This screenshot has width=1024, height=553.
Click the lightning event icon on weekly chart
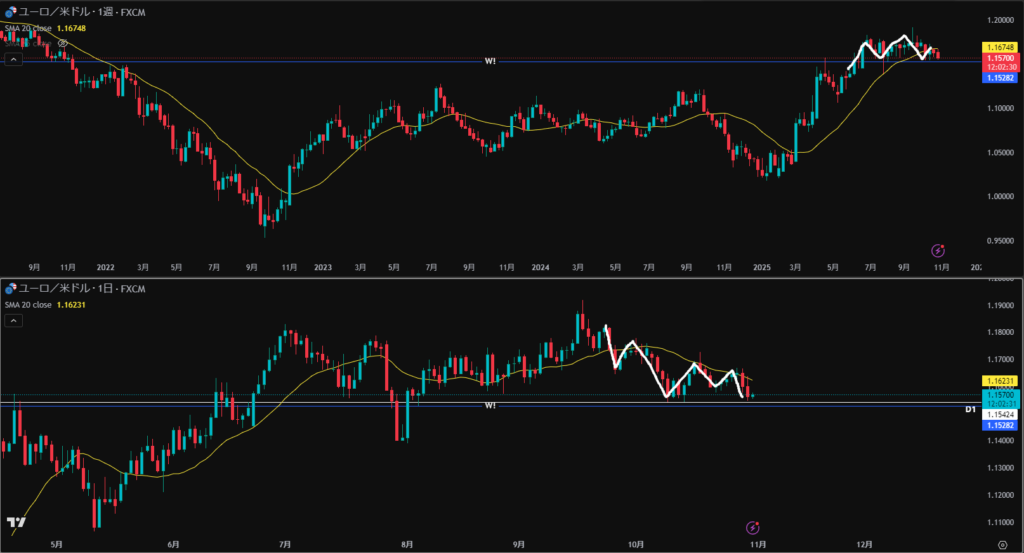(938, 250)
